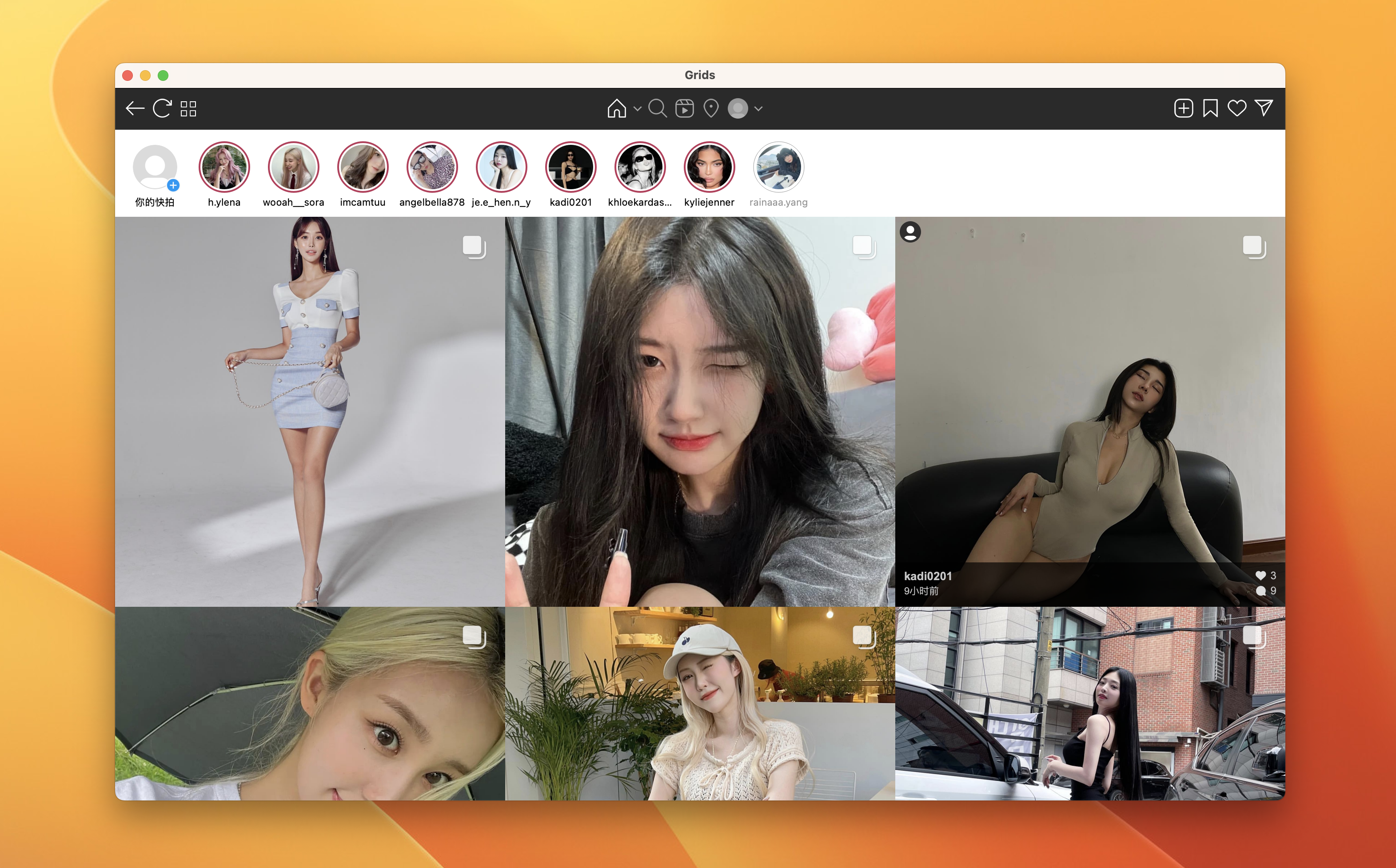Open direct messages paper plane icon

(x=1264, y=108)
